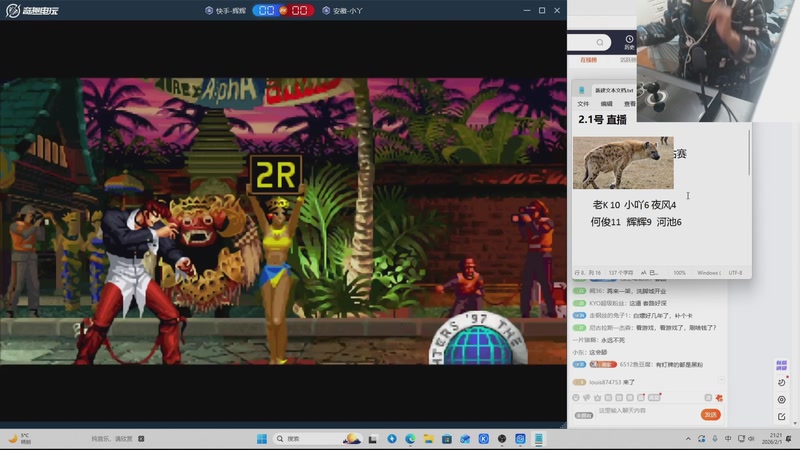The image size is (800, 450).
Task: Click the red right-player score counter
Action: coord(299,10)
